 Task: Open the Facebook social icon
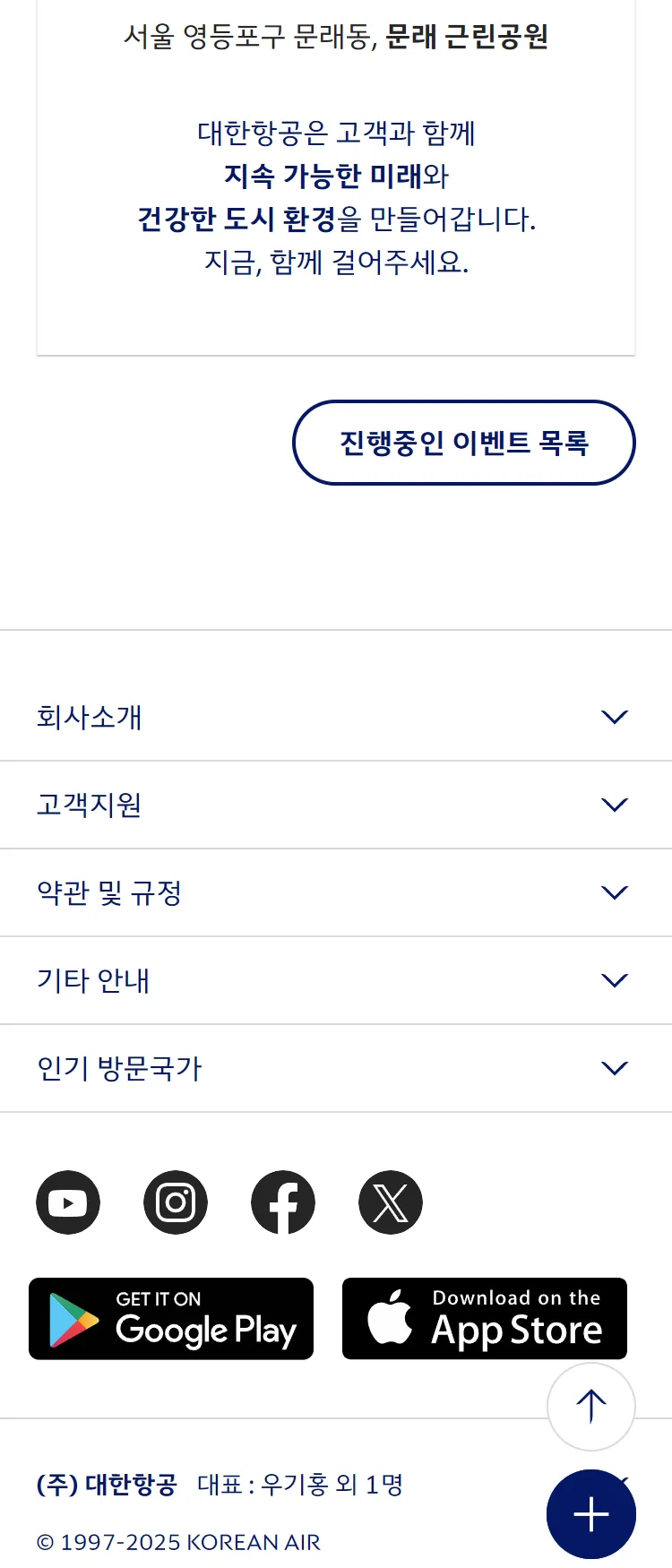[283, 1202]
